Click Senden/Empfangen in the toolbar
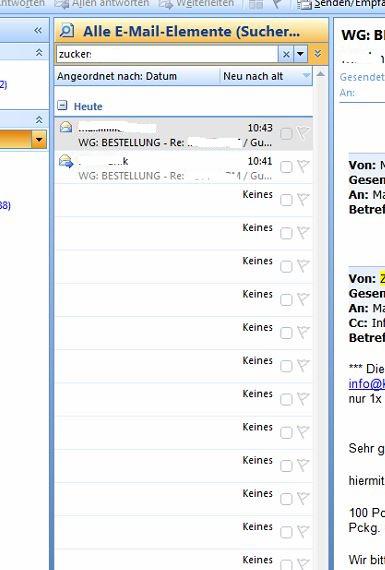The height and width of the screenshot is (570, 385). 341,4
